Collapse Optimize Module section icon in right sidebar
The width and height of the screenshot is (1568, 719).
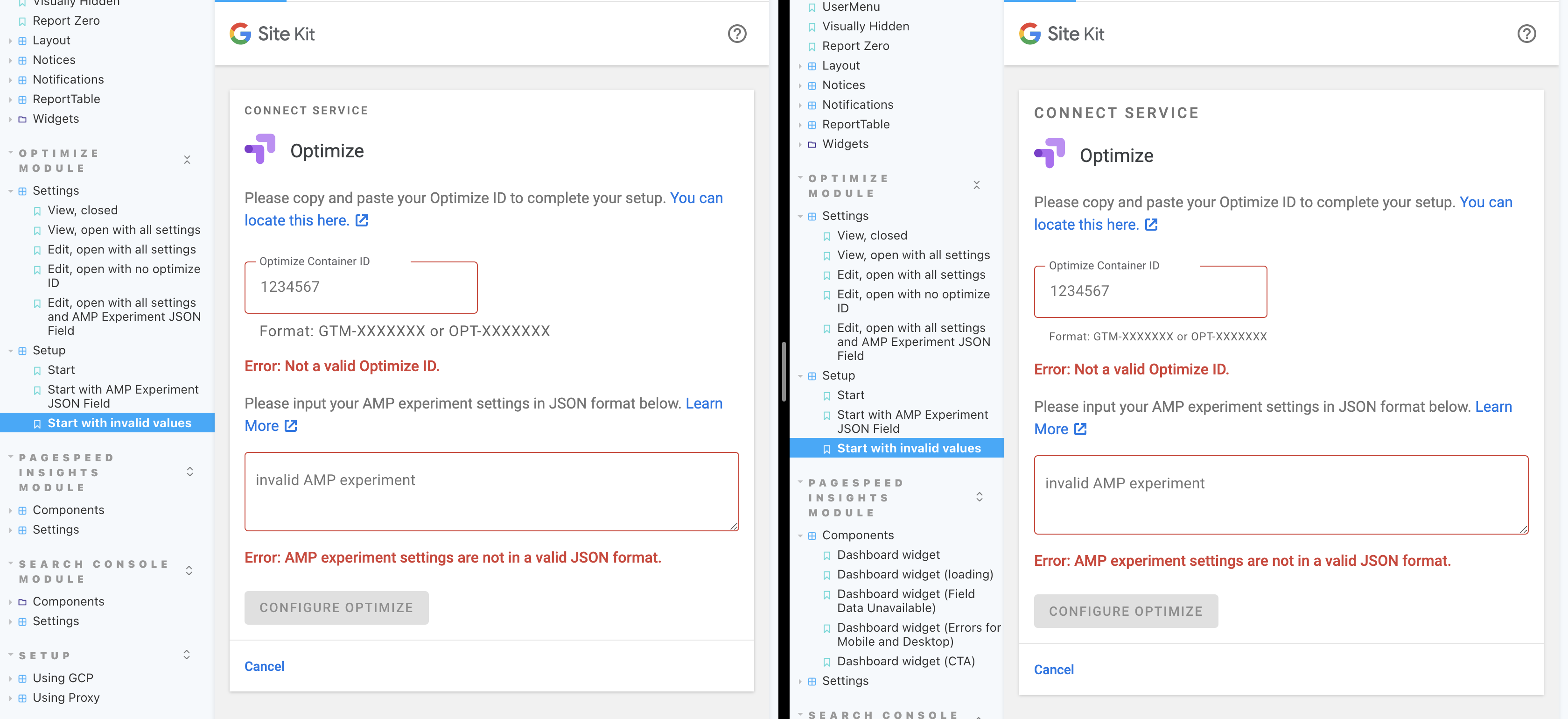click(x=976, y=184)
